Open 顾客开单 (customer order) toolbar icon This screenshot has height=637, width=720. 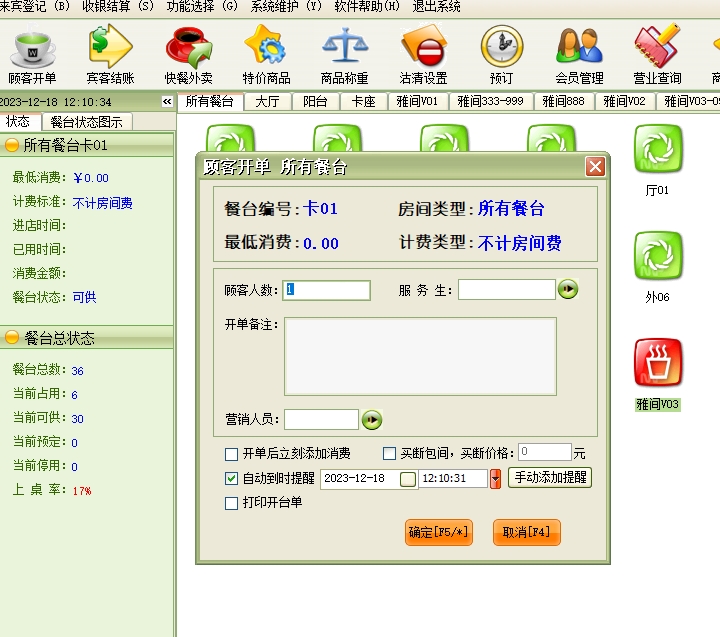(32, 51)
